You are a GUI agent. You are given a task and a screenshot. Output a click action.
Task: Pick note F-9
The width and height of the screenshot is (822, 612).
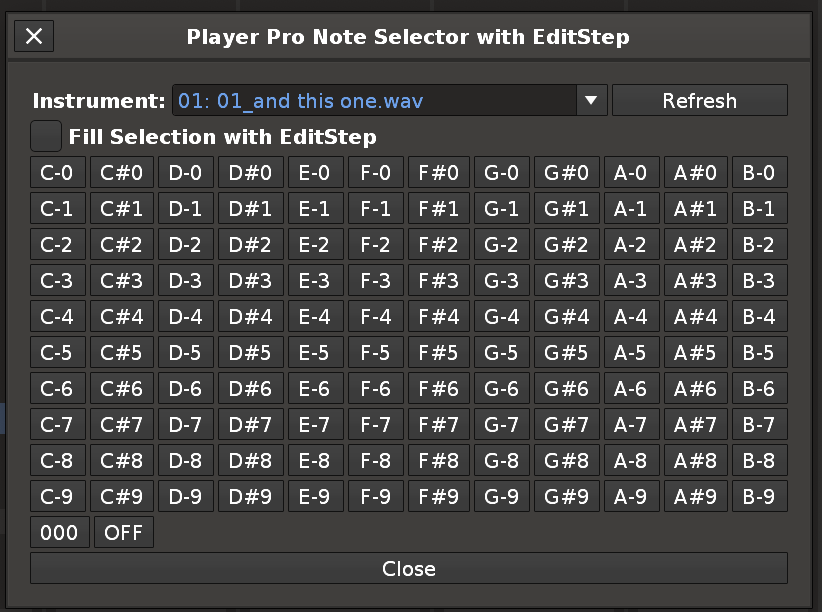pyautogui.click(x=375, y=497)
